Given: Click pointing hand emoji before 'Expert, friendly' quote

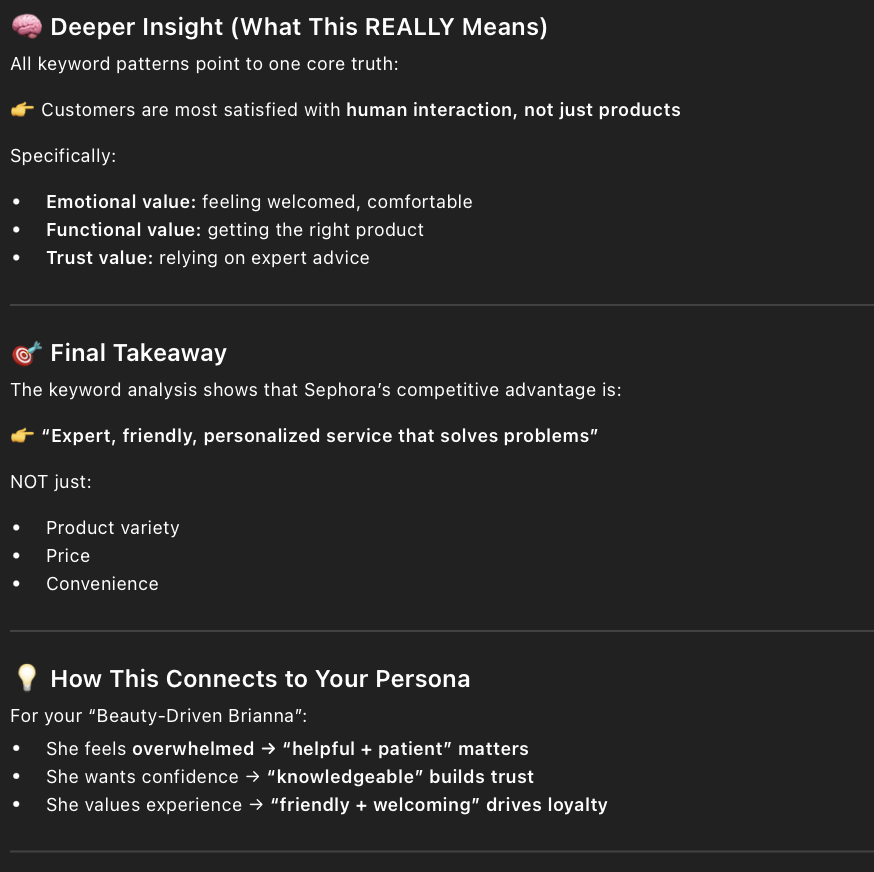Looking at the screenshot, I should [22, 436].
